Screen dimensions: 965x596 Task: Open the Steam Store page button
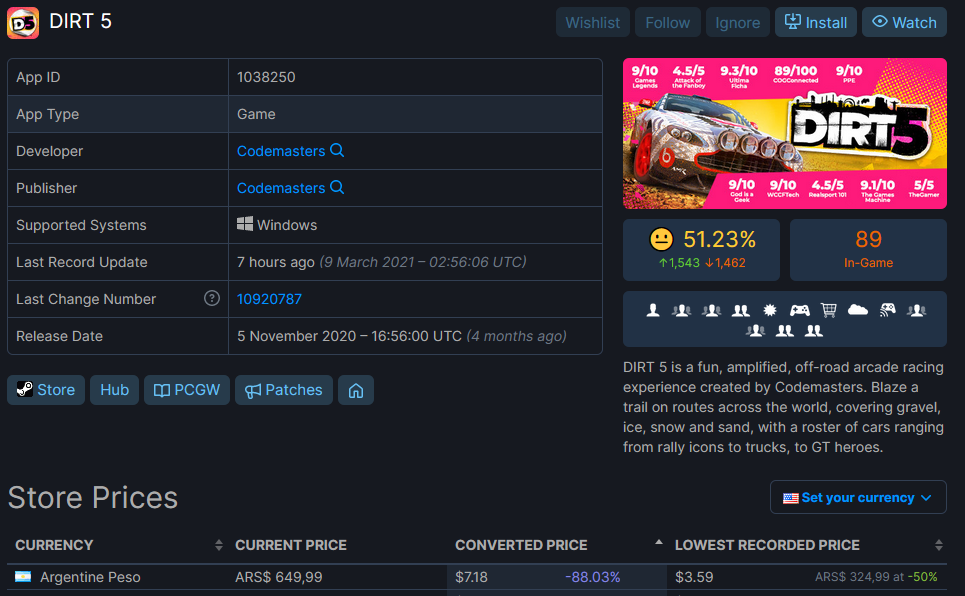46,390
